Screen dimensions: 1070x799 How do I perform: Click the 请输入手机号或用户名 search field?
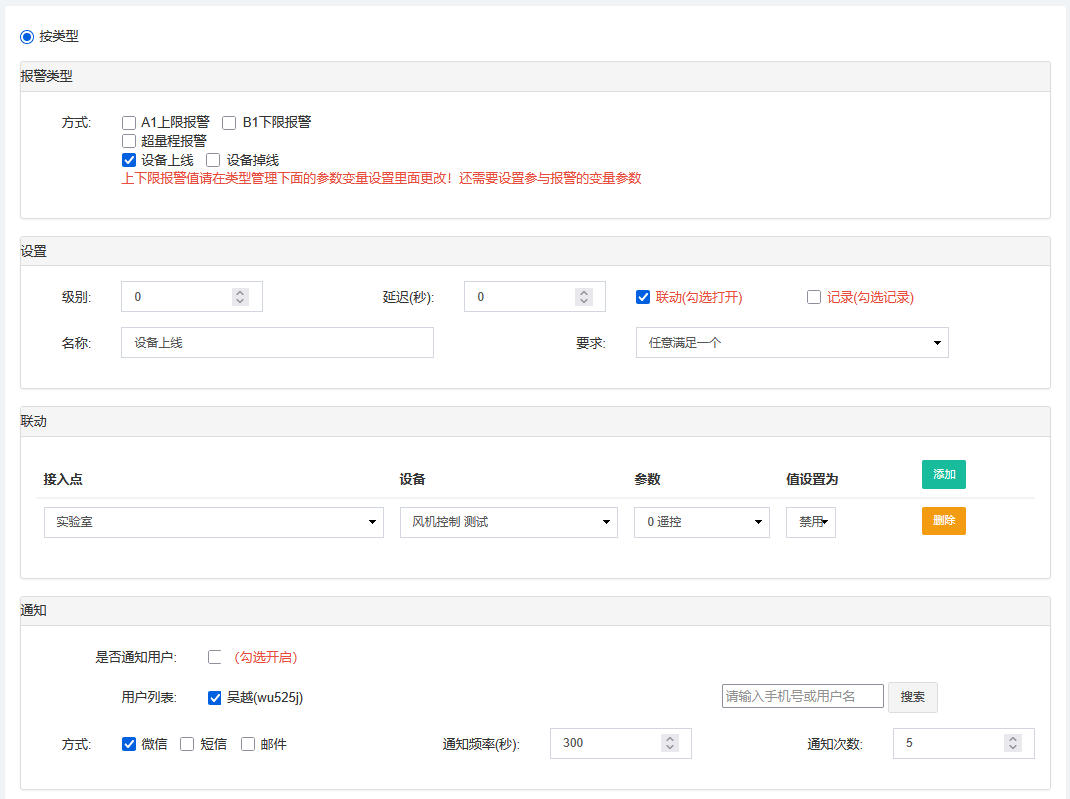802,696
